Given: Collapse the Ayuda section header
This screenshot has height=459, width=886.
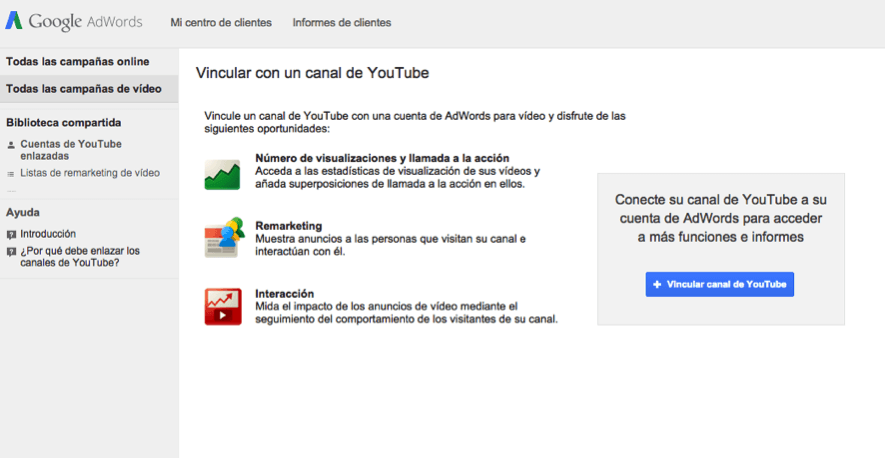Looking at the screenshot, I should 23,213.
